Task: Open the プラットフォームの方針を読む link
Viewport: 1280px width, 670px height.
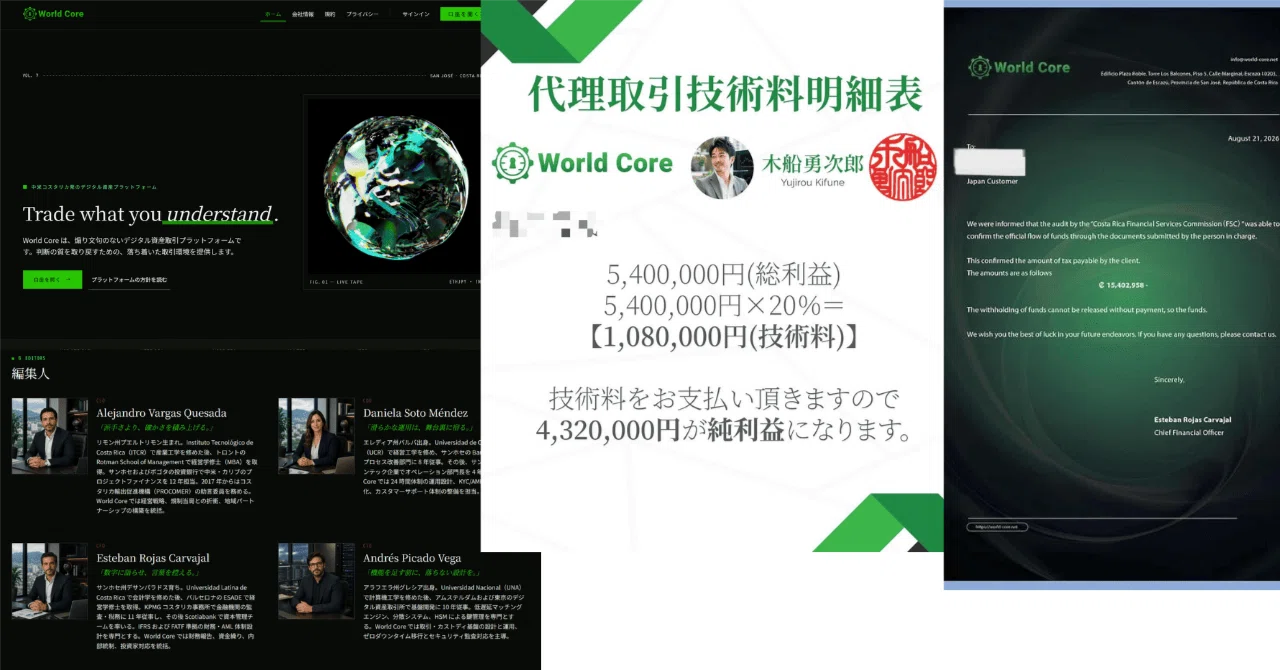Action: [129, 280]
